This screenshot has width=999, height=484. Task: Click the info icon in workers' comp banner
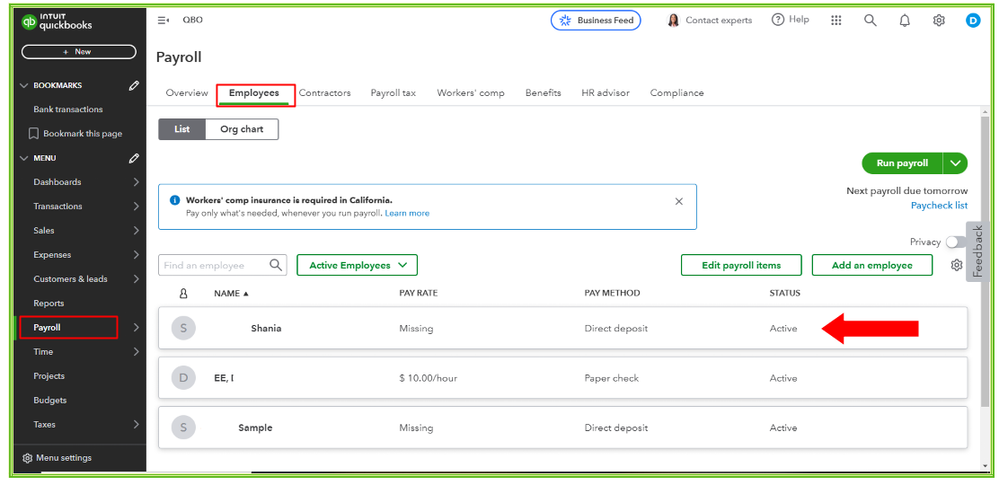tap(175, 200)
